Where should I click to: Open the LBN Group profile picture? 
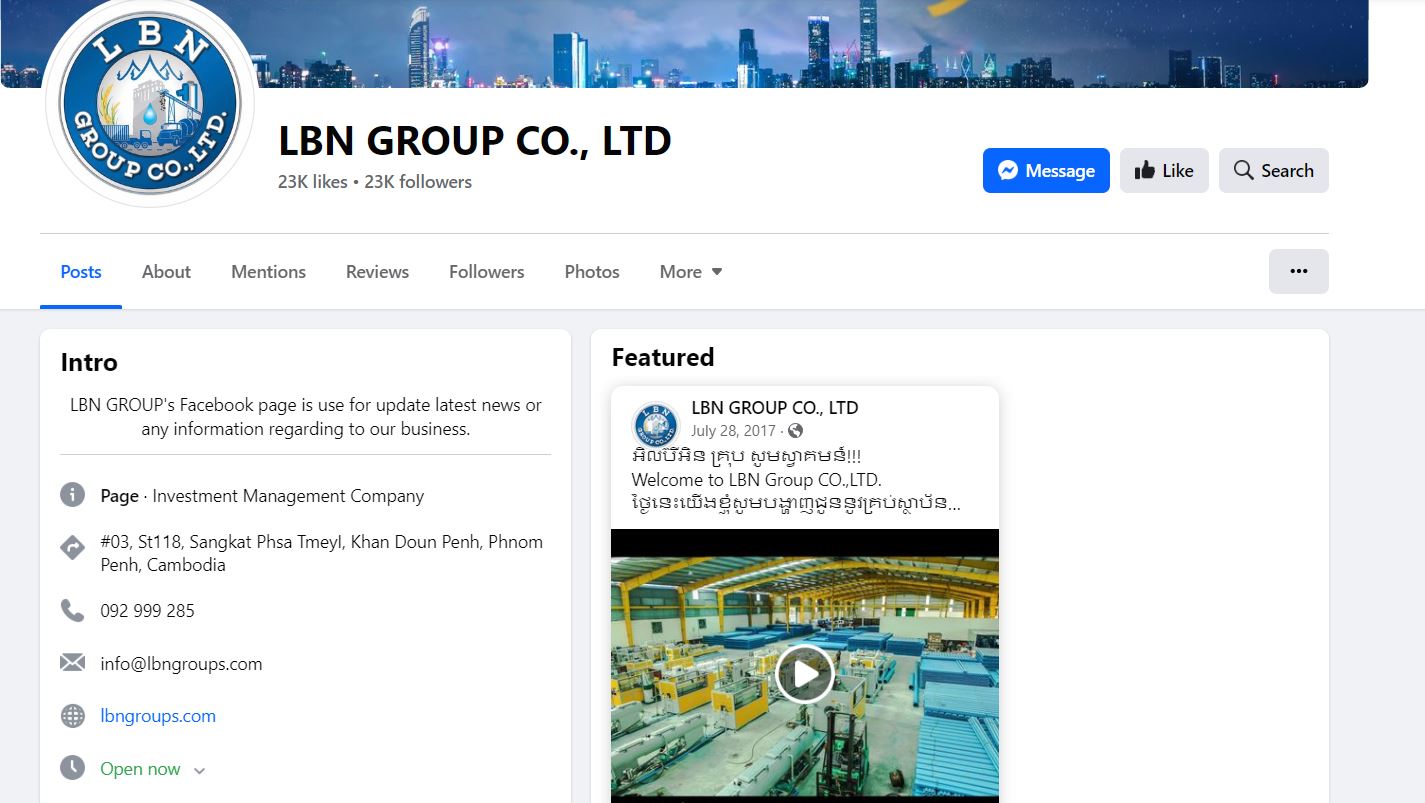pyautogui.click(x=150, y=102)
